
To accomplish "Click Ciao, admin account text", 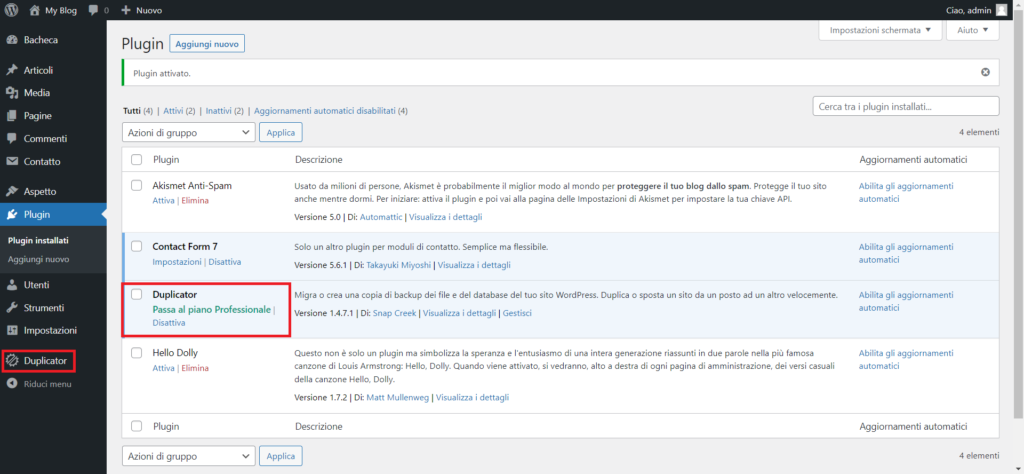I will (x=968, y=10).
